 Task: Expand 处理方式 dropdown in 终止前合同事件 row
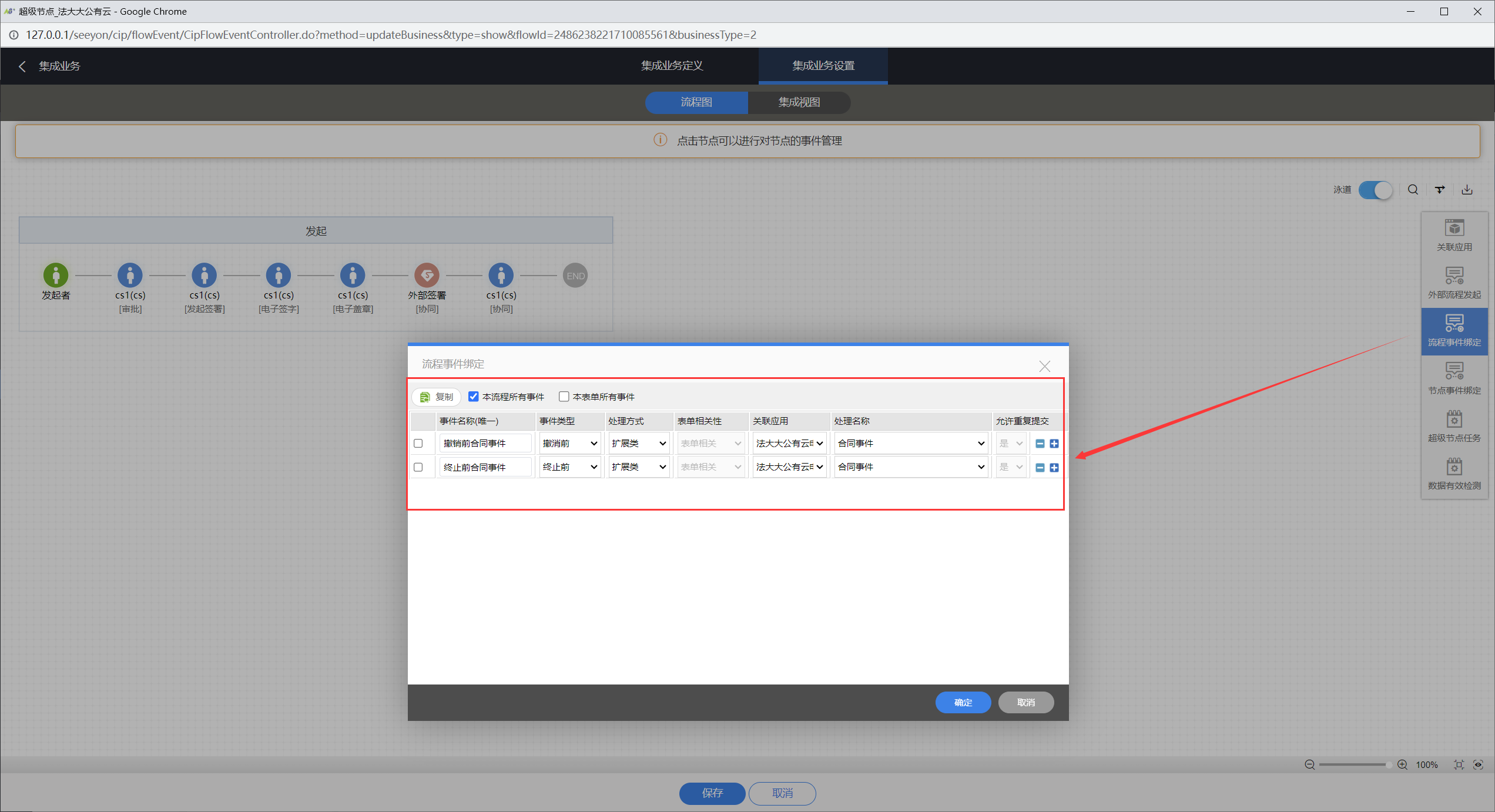click(638, 467)
